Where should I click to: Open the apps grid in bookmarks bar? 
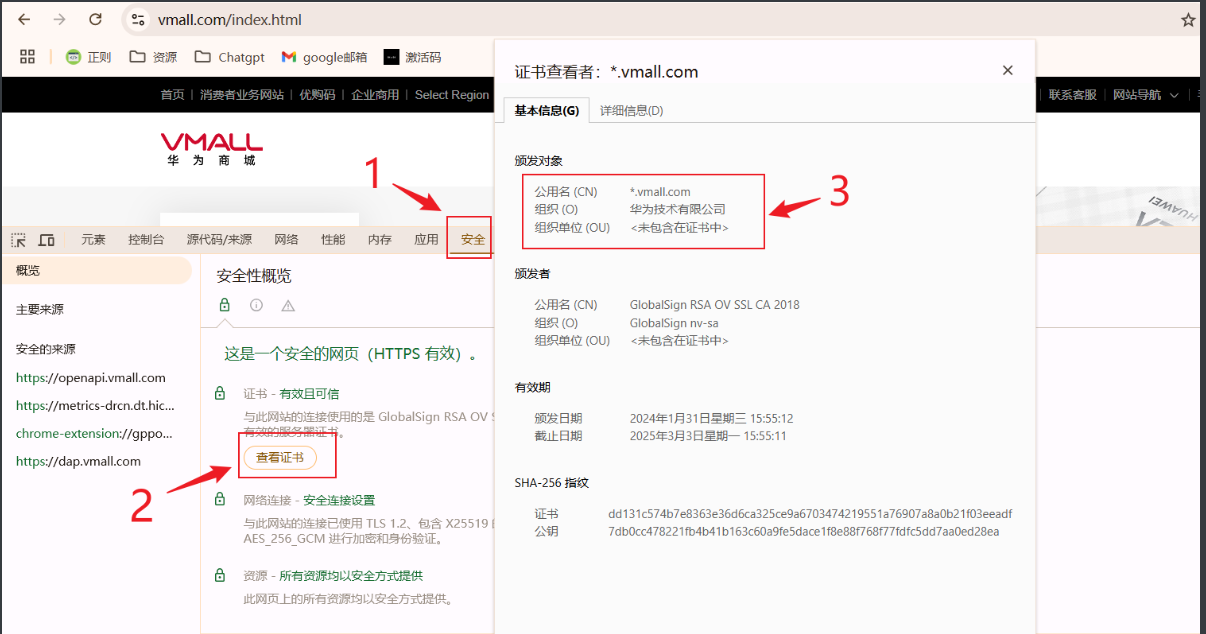tap(27, 57)
